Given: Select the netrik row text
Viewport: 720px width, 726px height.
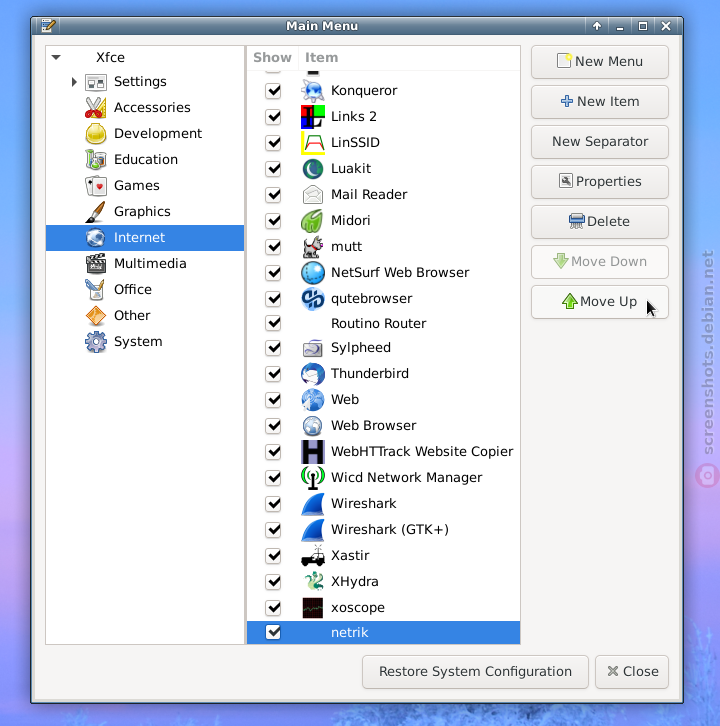Looking at the screenshot, I should pyautogui.click(x=349, y=632).
